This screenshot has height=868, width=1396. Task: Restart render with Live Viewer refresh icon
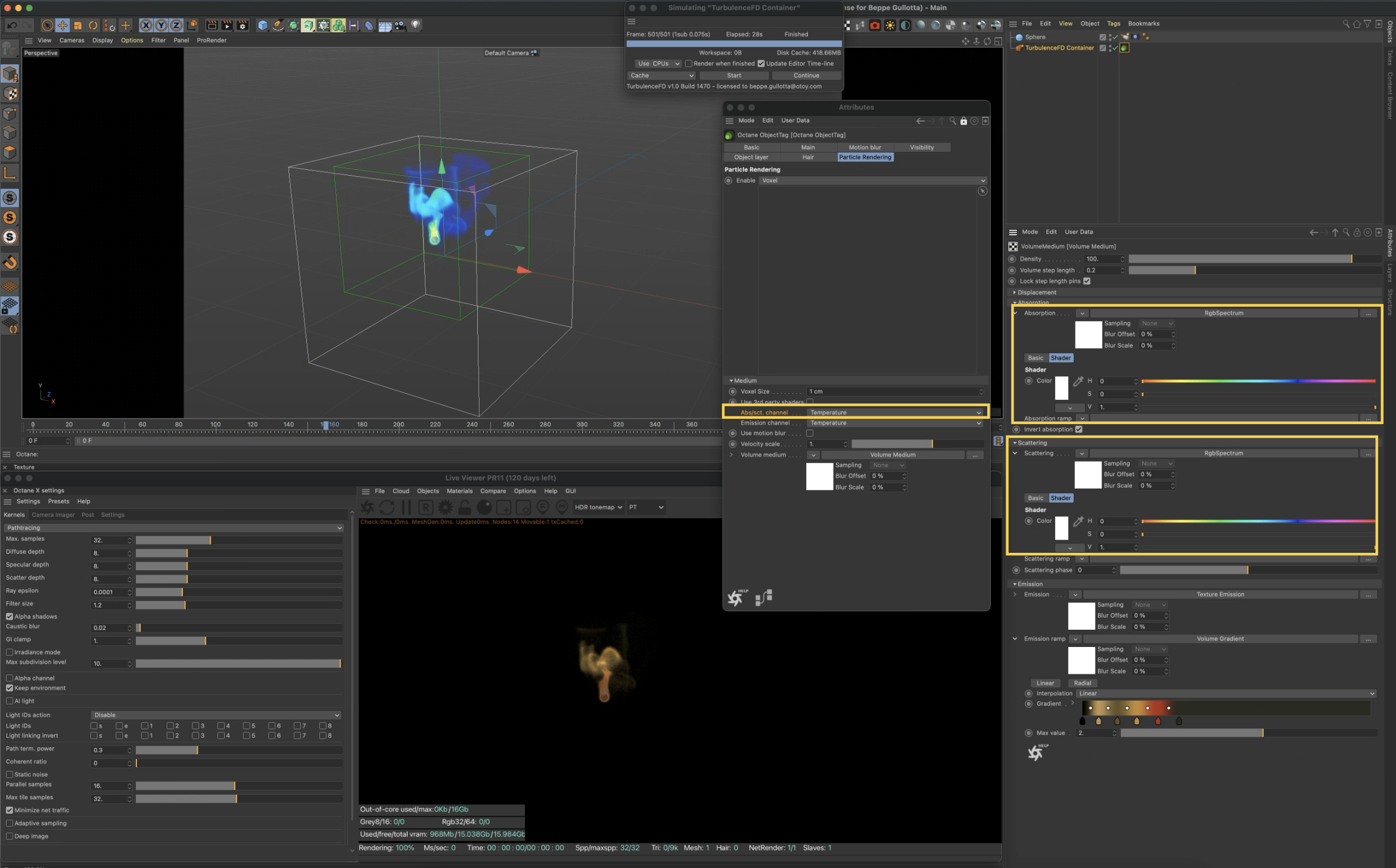click(x=387, y=507)
